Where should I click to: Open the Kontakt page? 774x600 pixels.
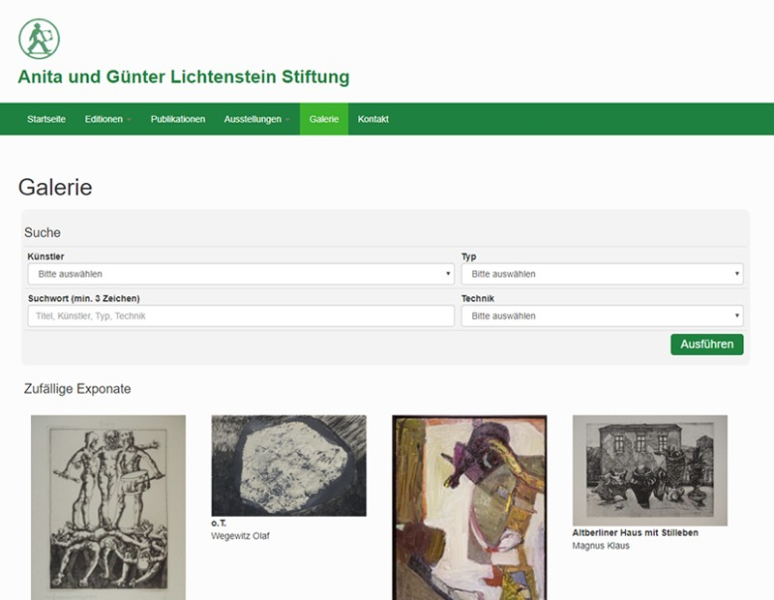pos(373,119)
